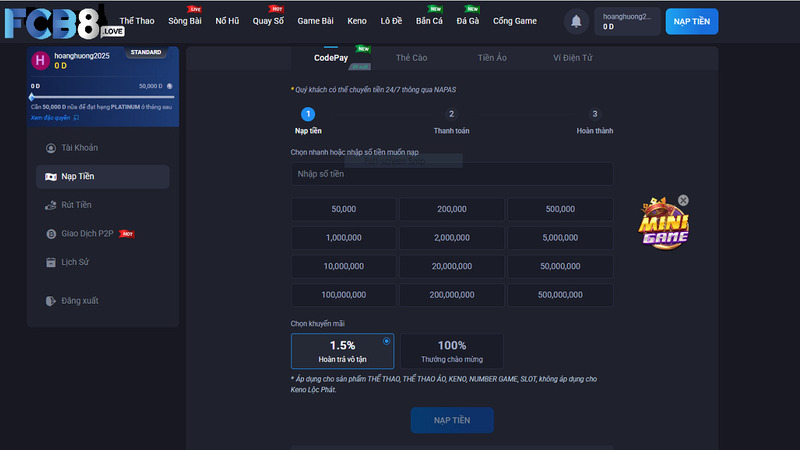Open Nổ Hũ menu

point(227,21)
